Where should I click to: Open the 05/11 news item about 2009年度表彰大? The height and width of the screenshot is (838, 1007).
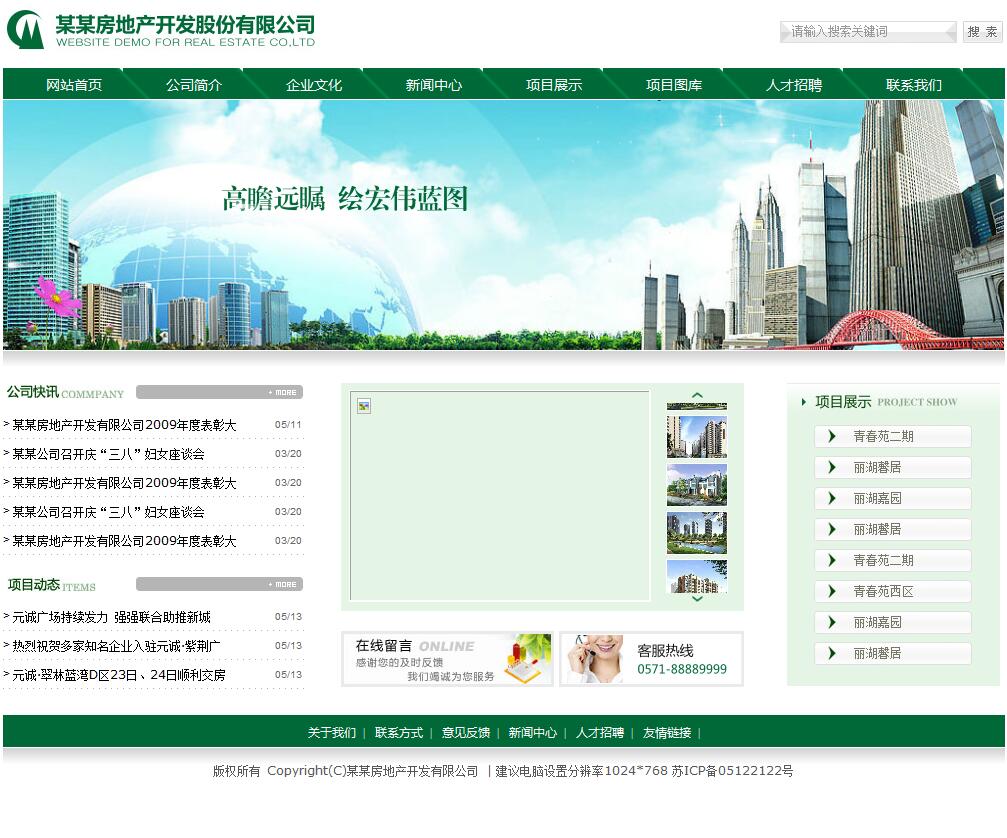click(125, 425)
